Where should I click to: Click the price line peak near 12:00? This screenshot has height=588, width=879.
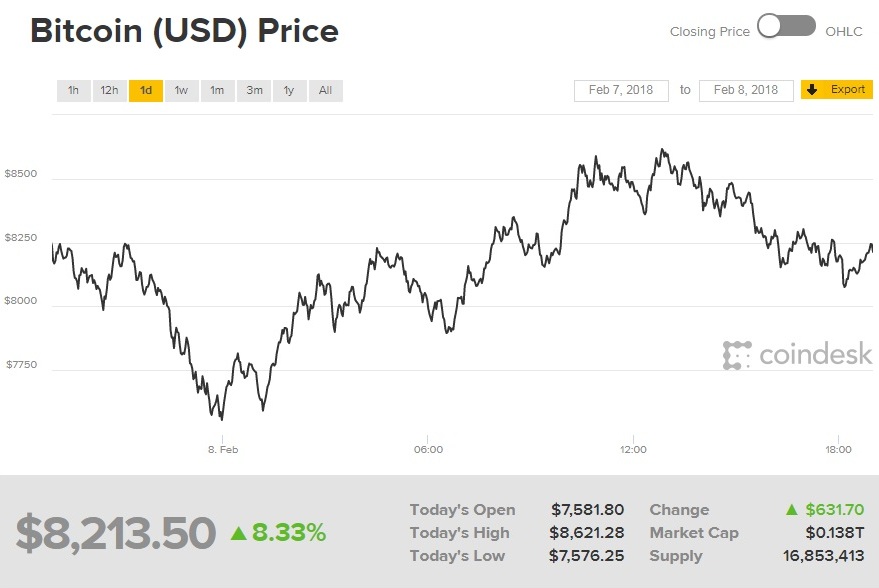pyautogui.click(x=662, y=151)
